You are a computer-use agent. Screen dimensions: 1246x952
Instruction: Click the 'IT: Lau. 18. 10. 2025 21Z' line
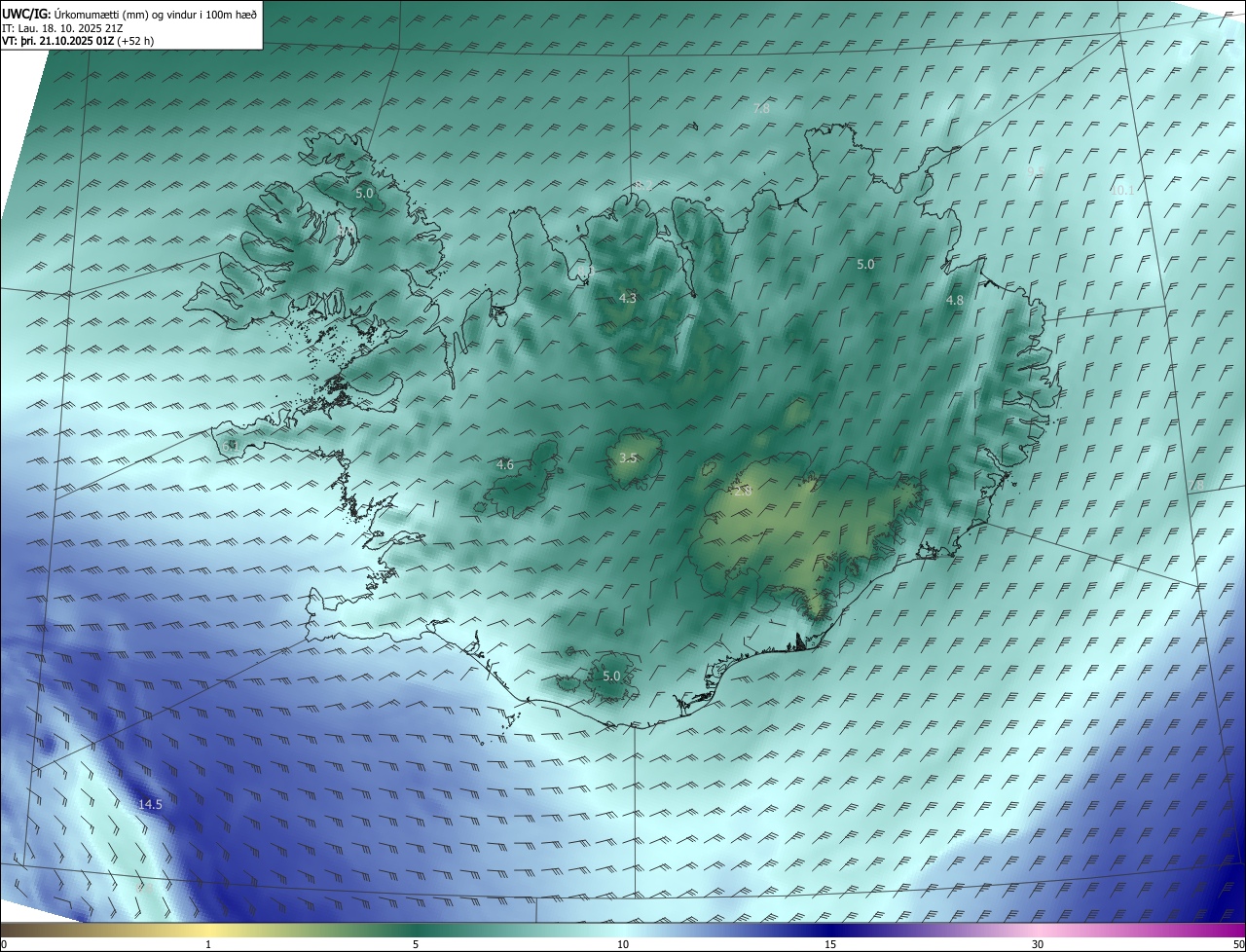click(x=62, y=27)
